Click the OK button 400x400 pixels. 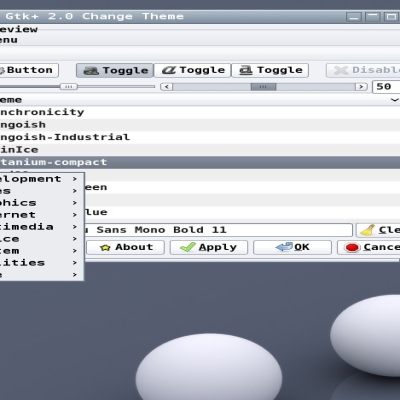pos(292,247)
